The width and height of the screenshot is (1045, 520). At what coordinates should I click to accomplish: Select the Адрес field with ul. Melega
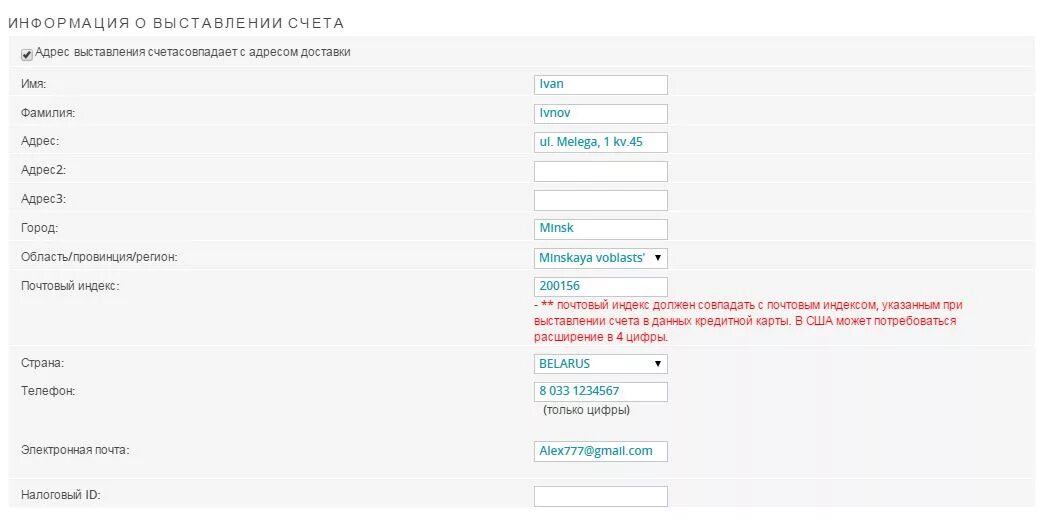[x=600, y=142]
